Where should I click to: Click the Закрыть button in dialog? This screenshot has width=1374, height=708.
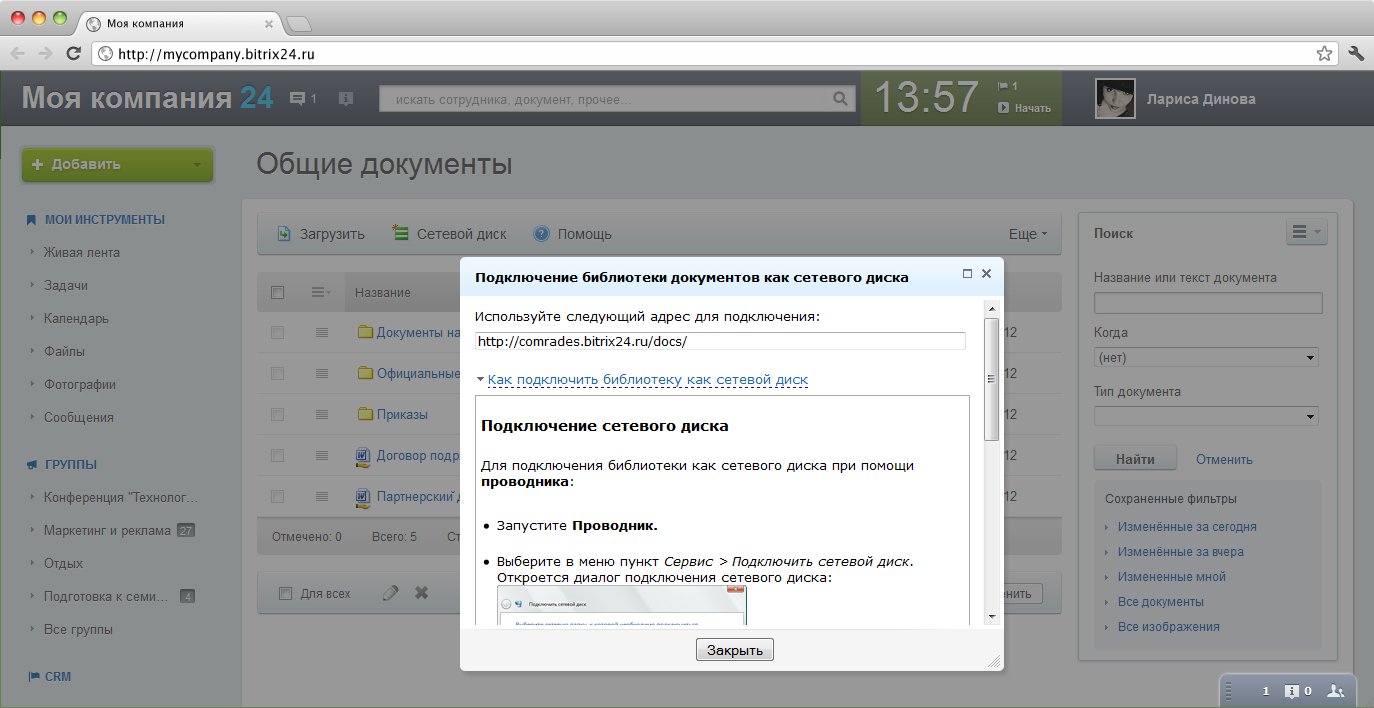[x=735, y=650]
